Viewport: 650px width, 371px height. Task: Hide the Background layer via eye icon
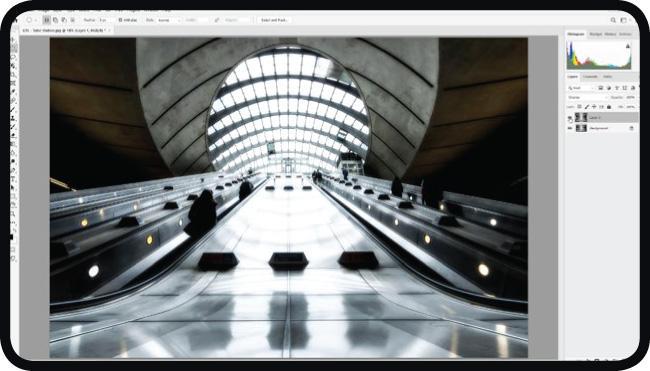tap(570, 129)
